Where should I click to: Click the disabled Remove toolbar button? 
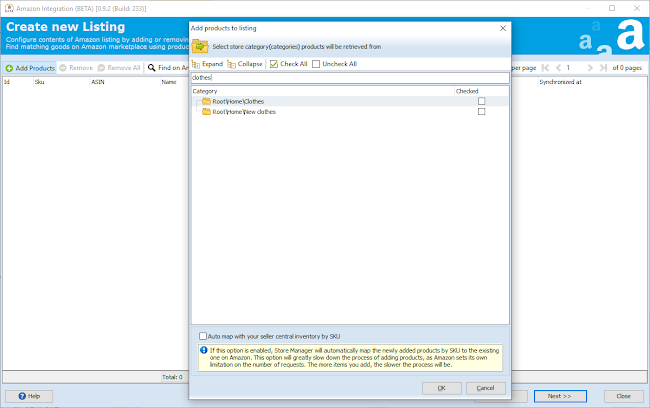76,68
